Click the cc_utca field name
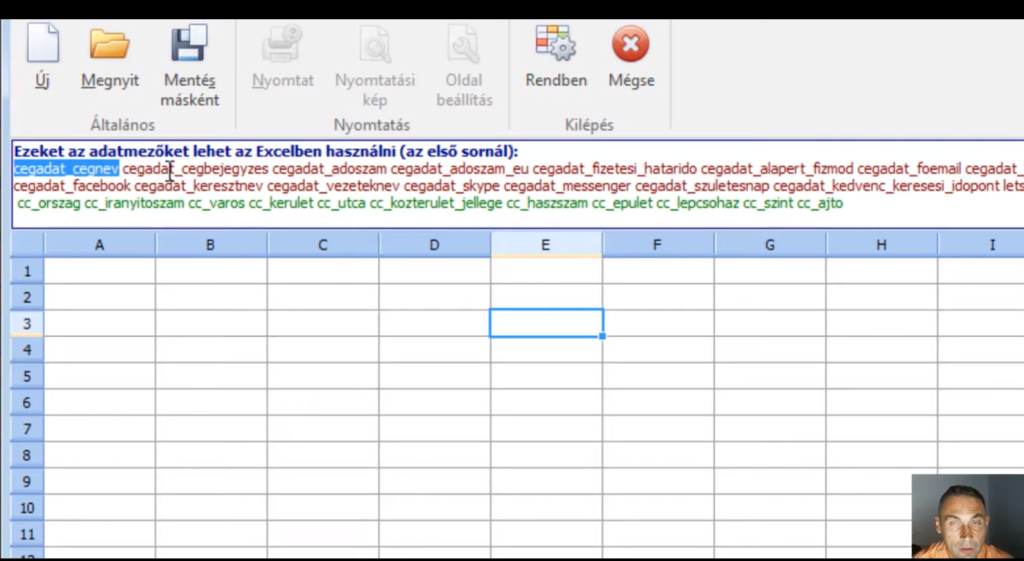Screen dimensions: 1024x561 click(x=342, y=203)
